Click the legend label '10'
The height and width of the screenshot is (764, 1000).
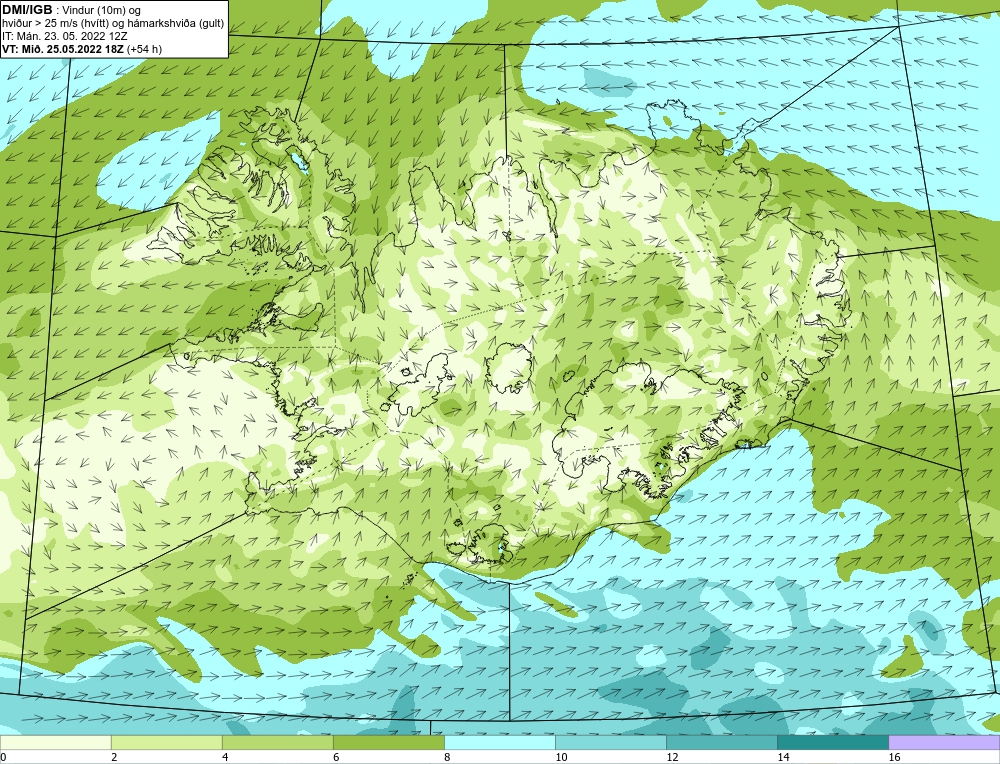tap(561, 757)
